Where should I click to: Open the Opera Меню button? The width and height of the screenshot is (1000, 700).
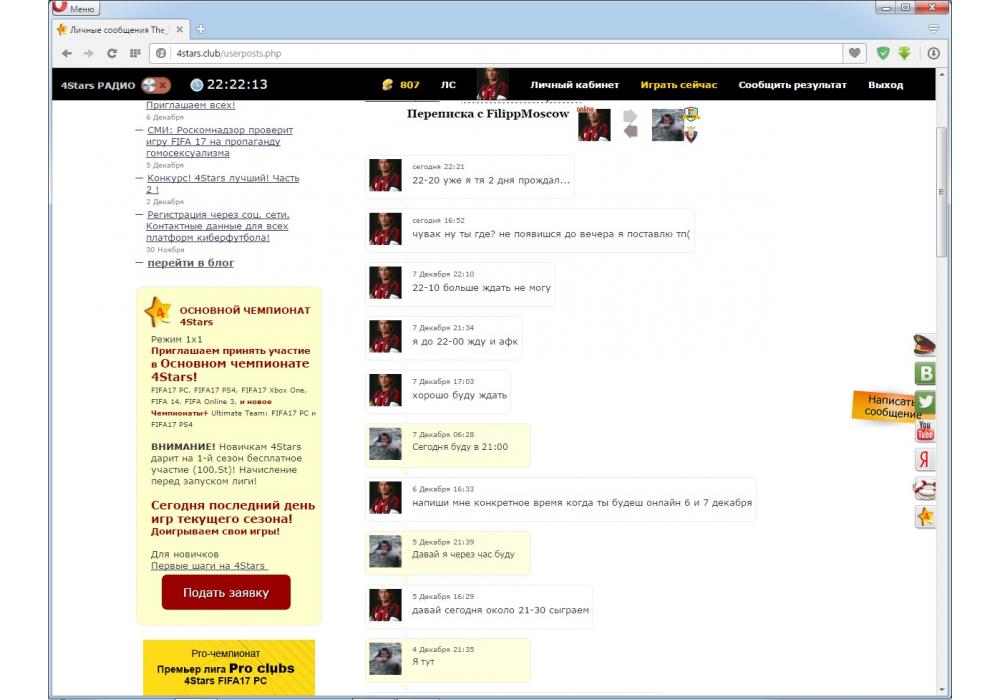pos(75,8)
